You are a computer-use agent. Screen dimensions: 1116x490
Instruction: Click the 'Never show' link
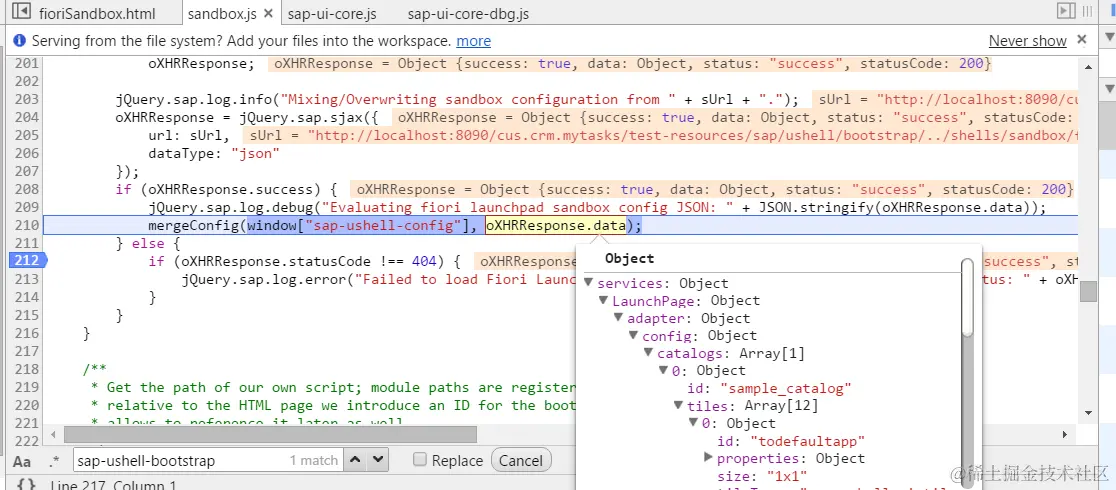[x=1028, y=41]
